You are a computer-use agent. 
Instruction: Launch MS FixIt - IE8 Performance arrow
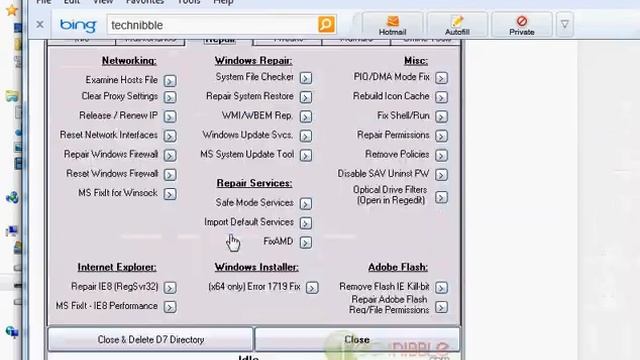pos(170,307)
